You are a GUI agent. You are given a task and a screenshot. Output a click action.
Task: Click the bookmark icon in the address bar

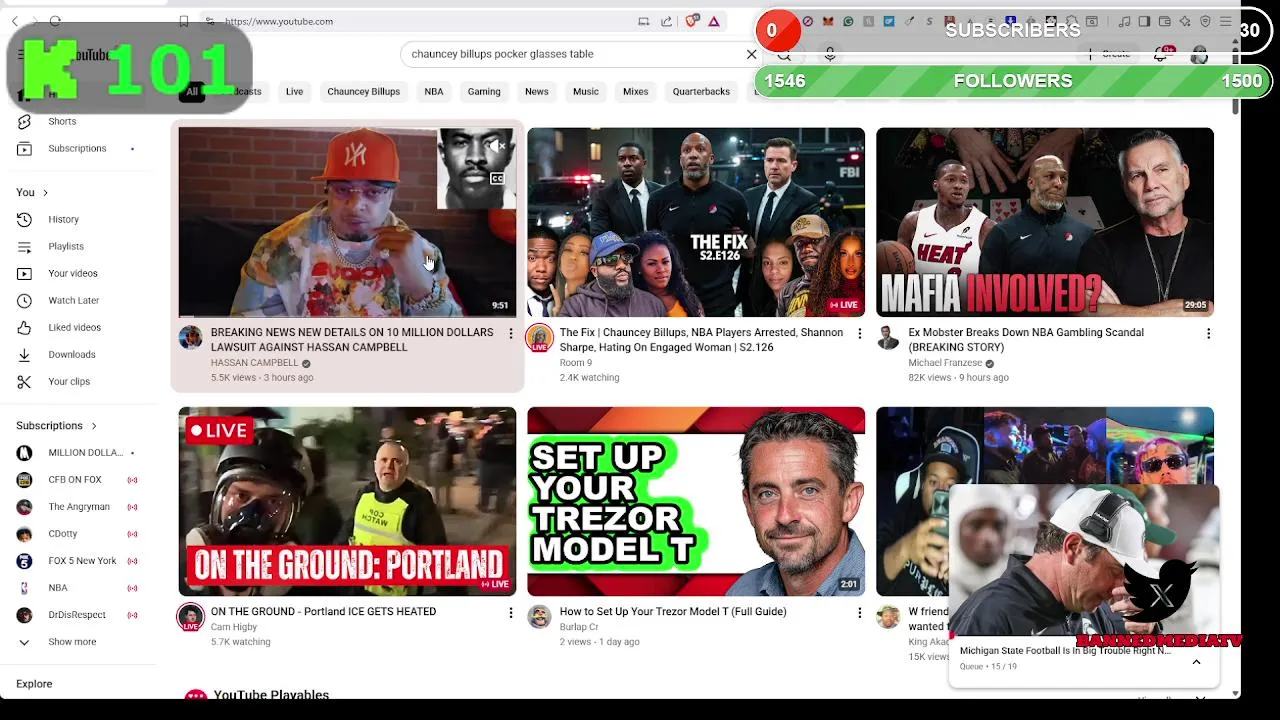(184, 21)
